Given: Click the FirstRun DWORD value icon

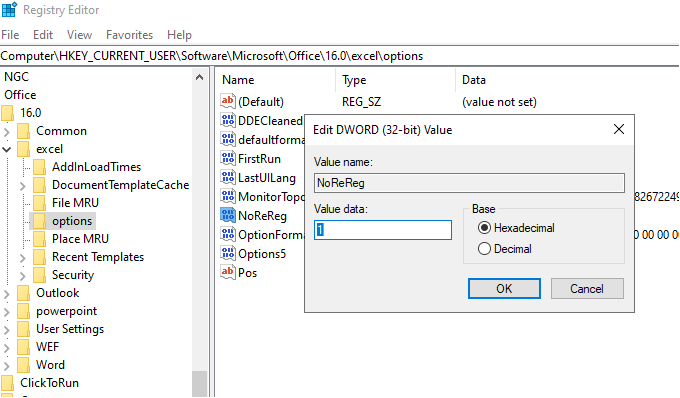Looking at the screenshot, I should (x=228, y=158).
